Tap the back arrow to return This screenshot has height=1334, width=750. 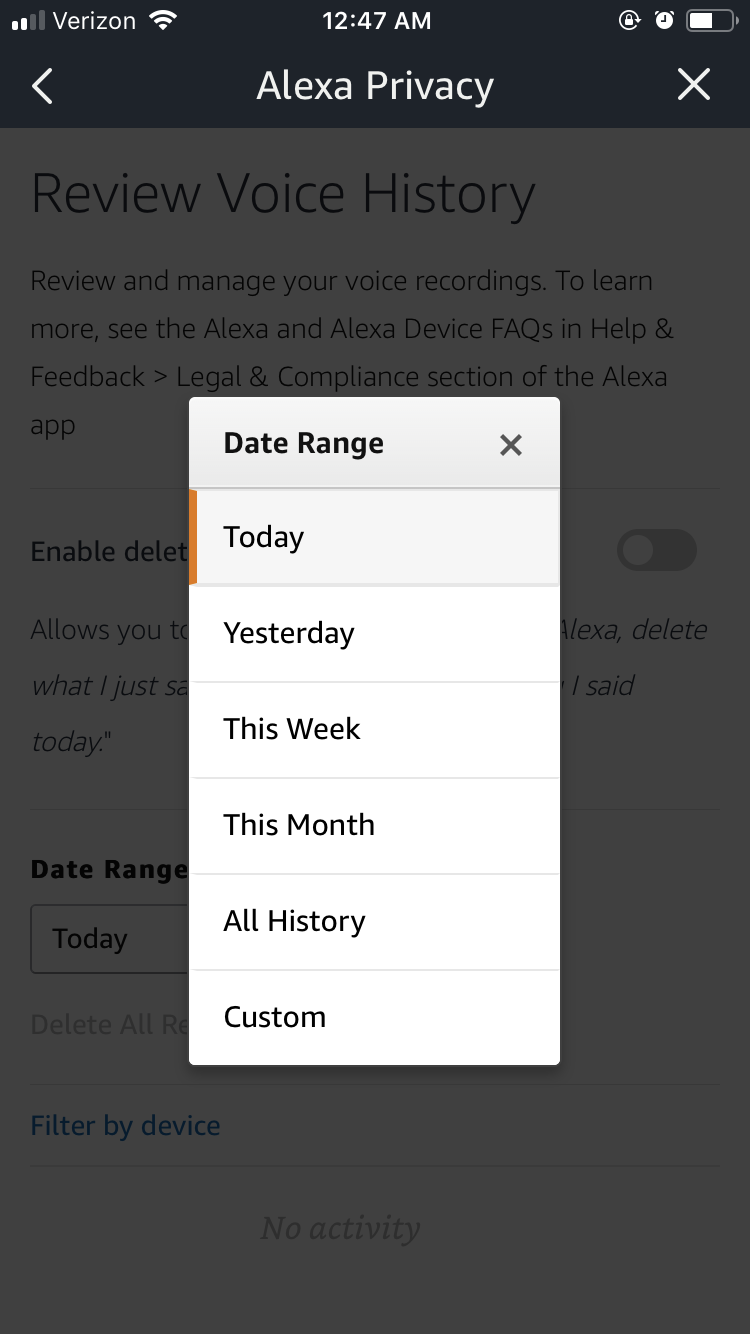pos(42,86)
